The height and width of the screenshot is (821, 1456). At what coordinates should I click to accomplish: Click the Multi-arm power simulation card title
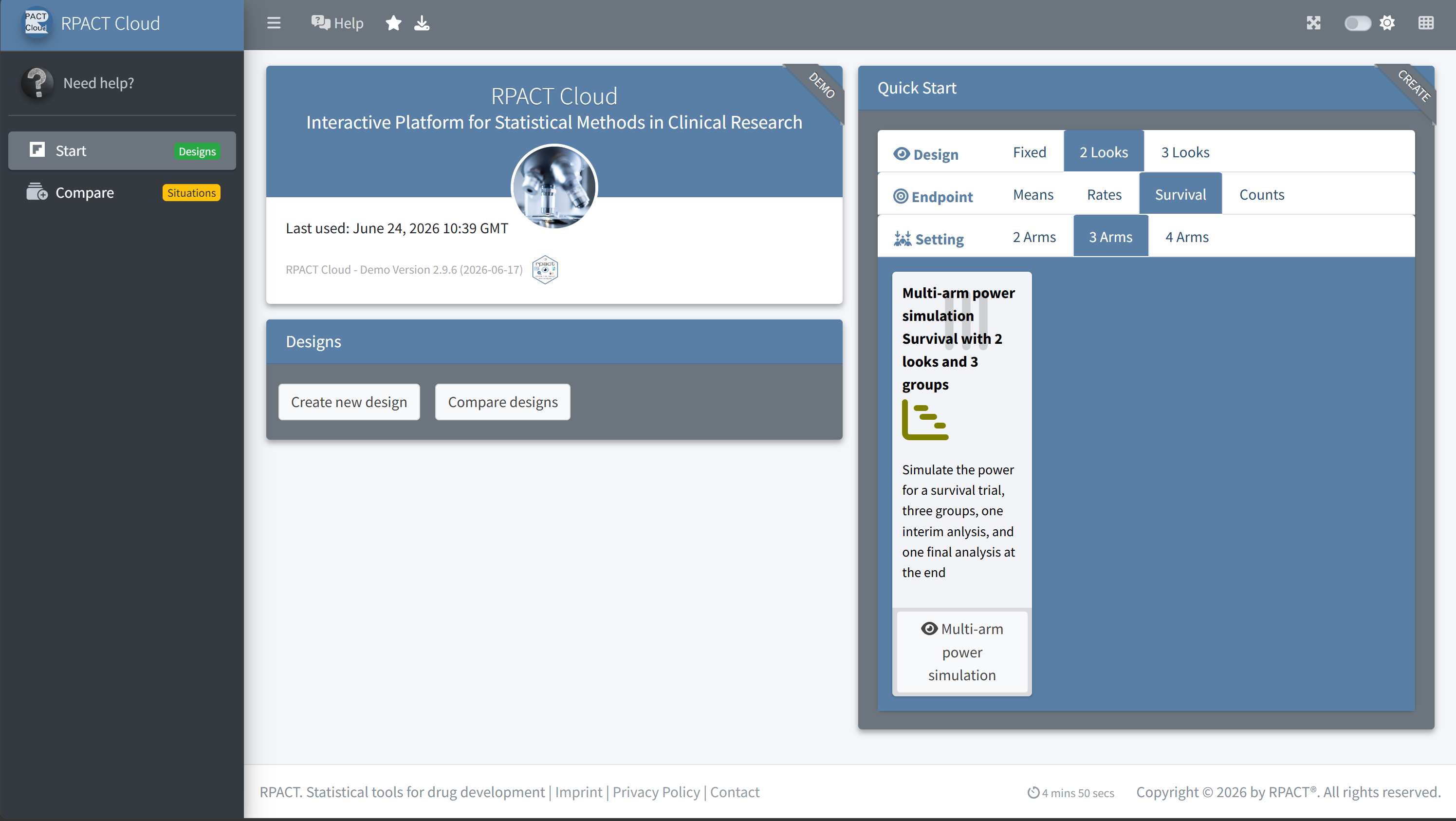pos(958,338)
